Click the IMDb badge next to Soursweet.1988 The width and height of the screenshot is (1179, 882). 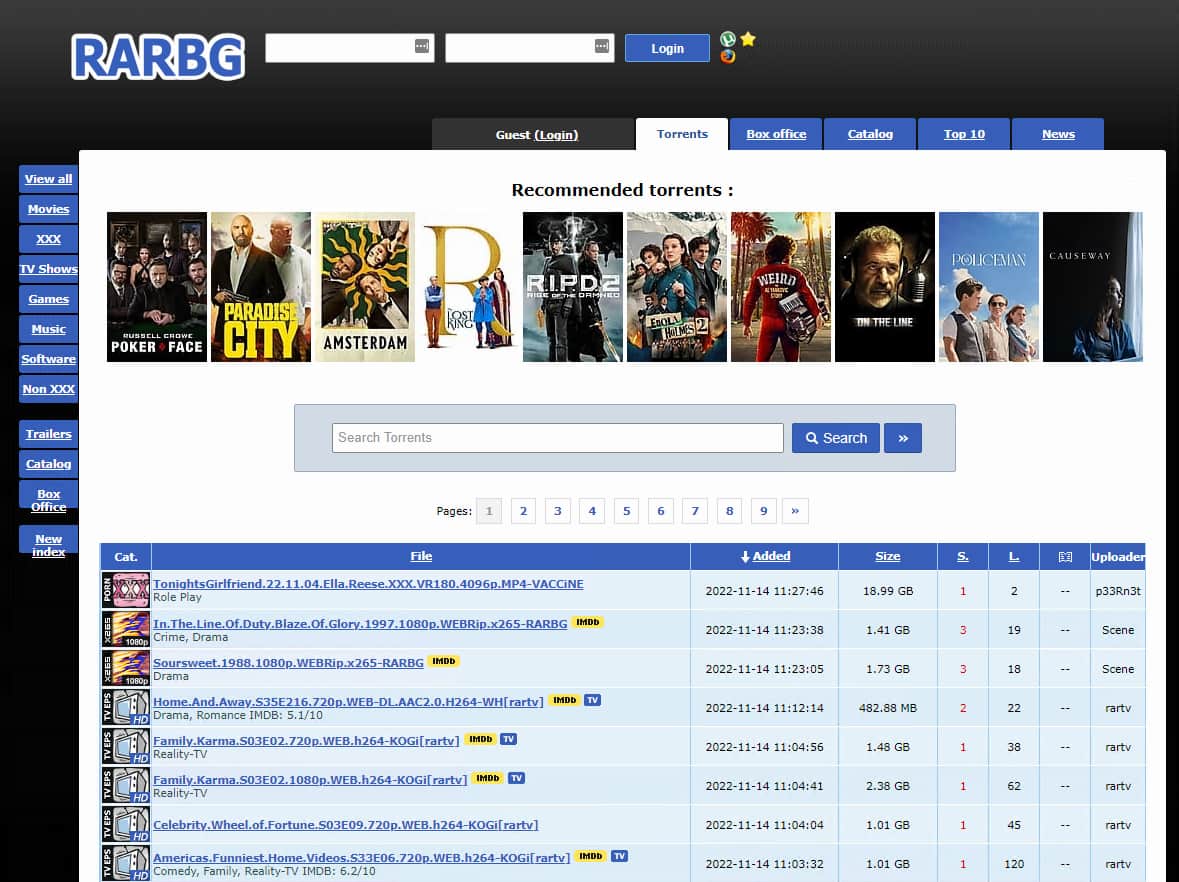coord(444,661)
